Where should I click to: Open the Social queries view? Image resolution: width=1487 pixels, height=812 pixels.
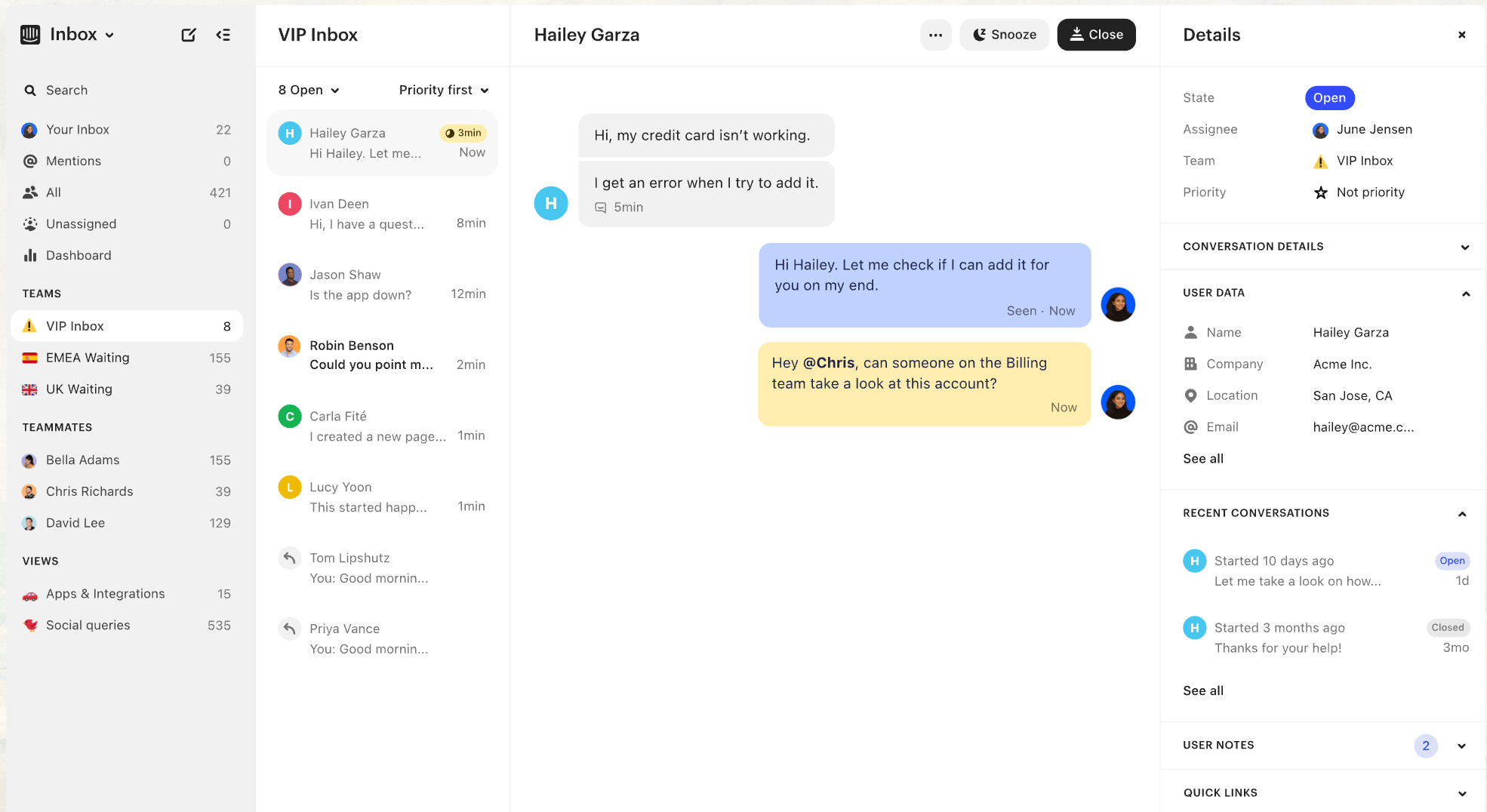pos(88,625)
